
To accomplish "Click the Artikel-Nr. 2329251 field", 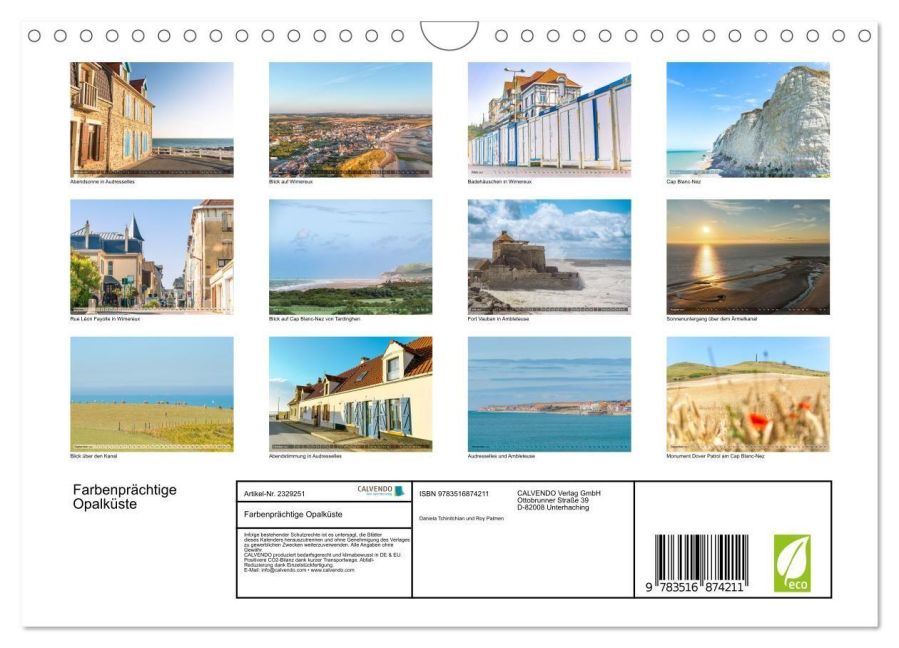I will click(x=274, y=494).
